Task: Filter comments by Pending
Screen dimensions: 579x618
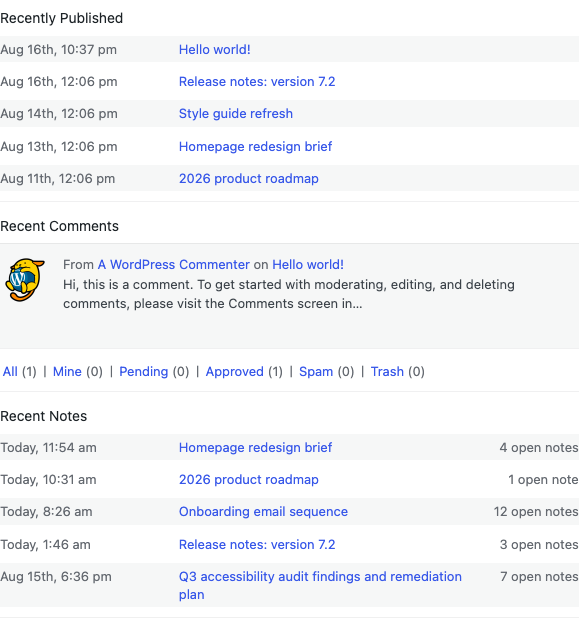Action: point(143,372)
